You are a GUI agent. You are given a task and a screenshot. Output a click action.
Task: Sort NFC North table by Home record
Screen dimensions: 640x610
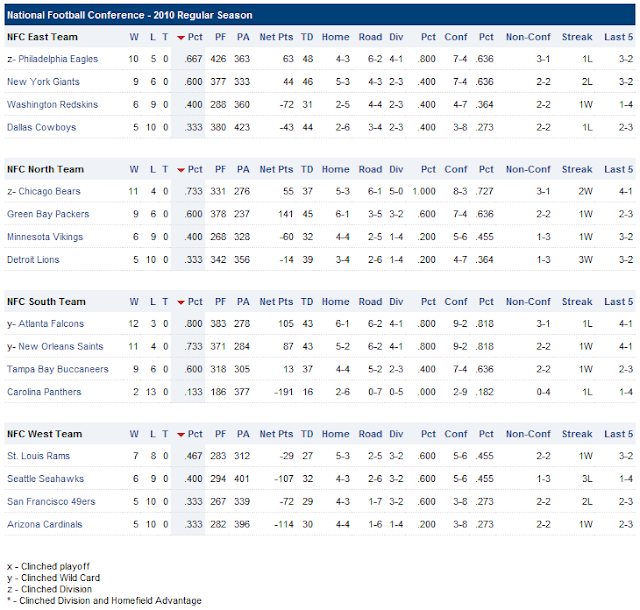pos(336,169)
